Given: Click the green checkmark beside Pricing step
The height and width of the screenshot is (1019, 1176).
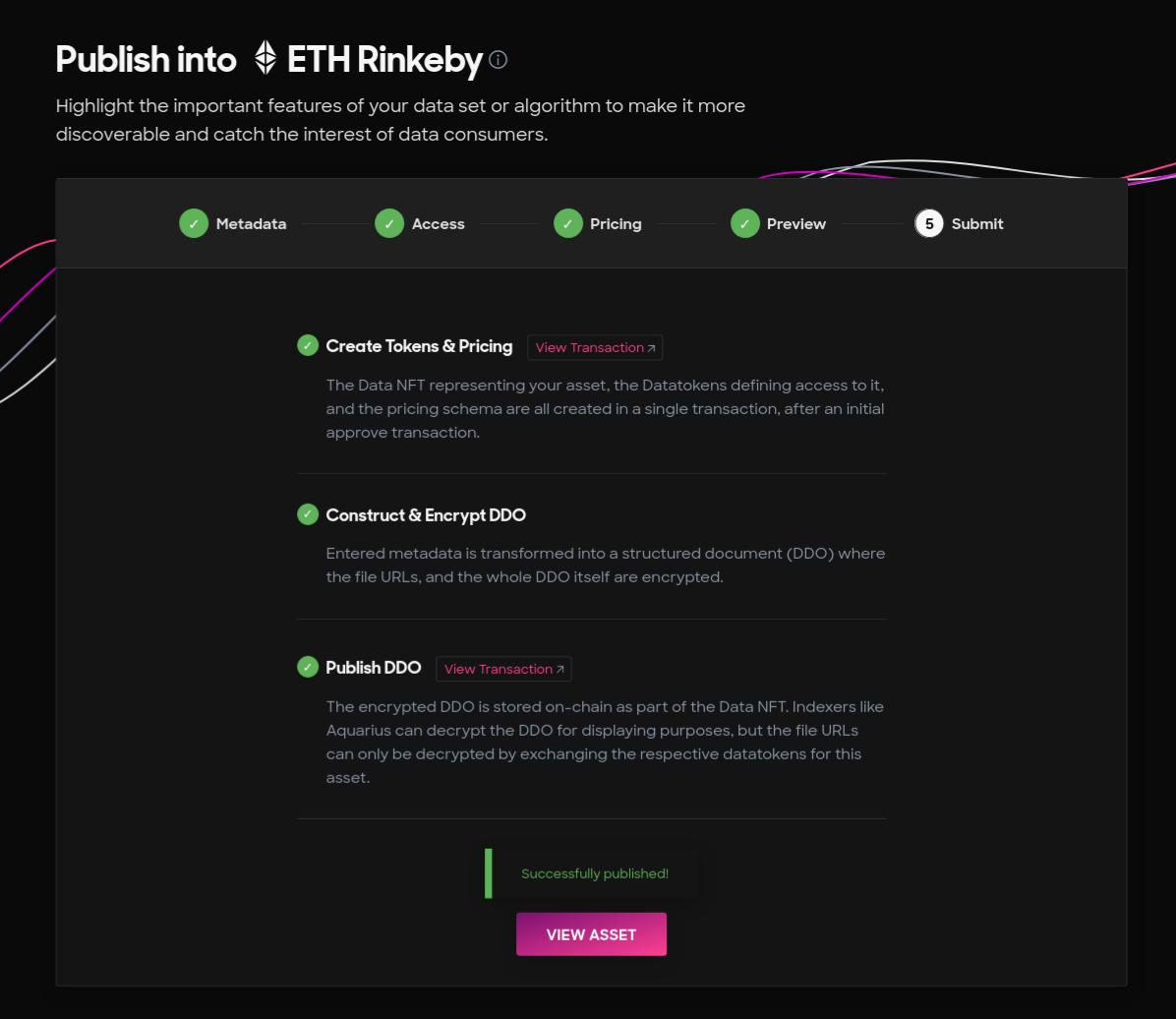Looking at the screenshot, I should (567, 223).
